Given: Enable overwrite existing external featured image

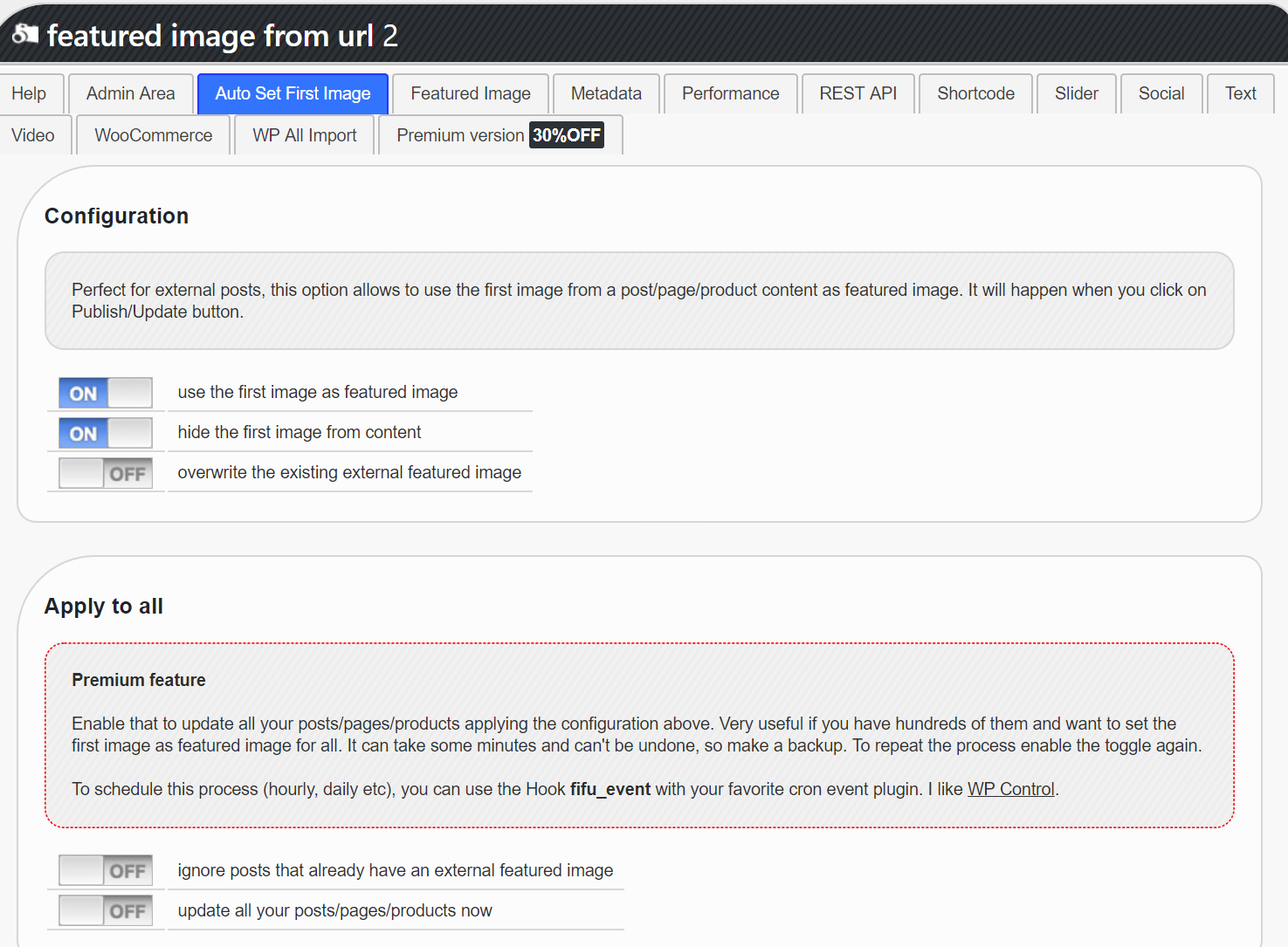Looking at the screenshot, I should (106, 473).
